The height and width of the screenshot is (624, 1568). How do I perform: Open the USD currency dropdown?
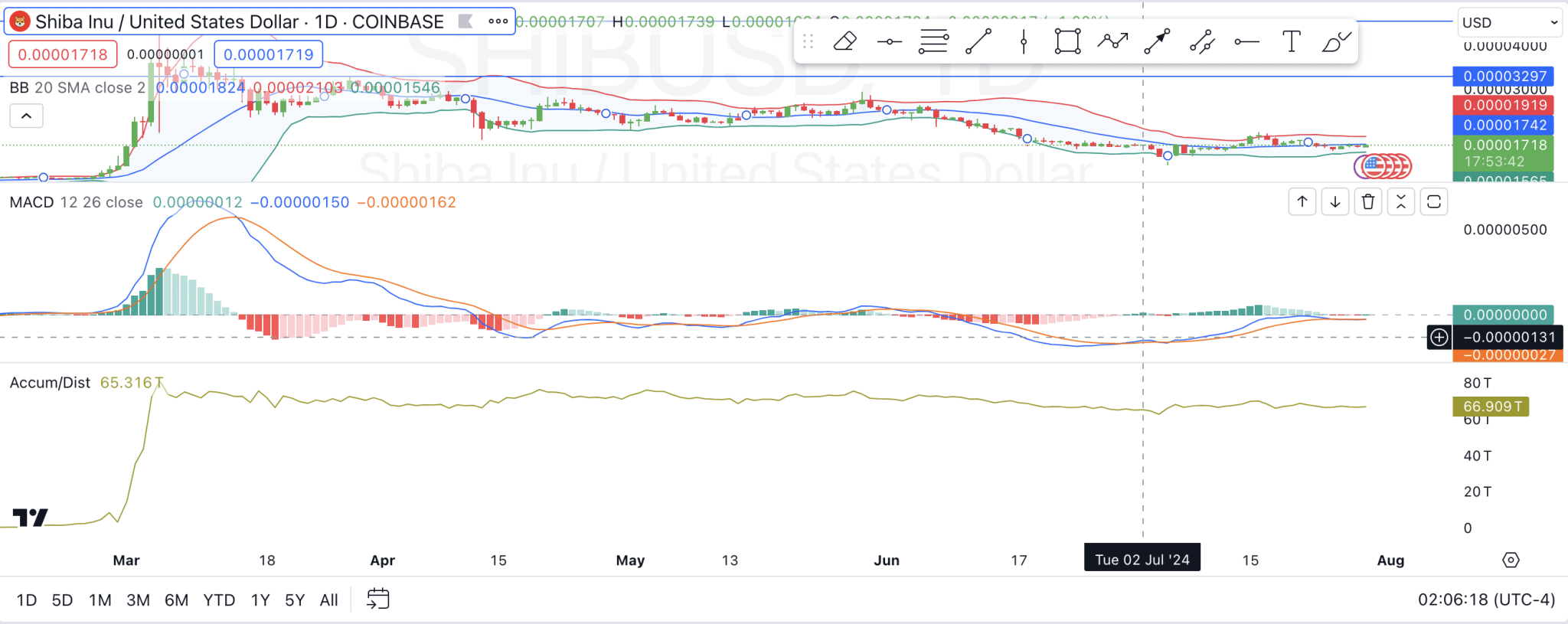coord(1509,23)
